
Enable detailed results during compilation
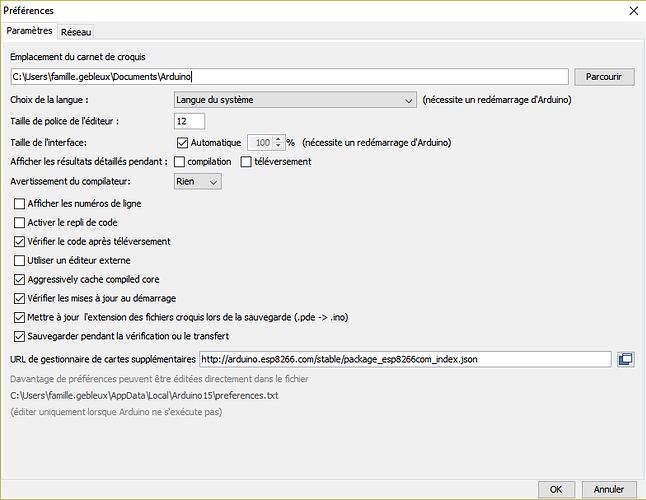(180, 162)
